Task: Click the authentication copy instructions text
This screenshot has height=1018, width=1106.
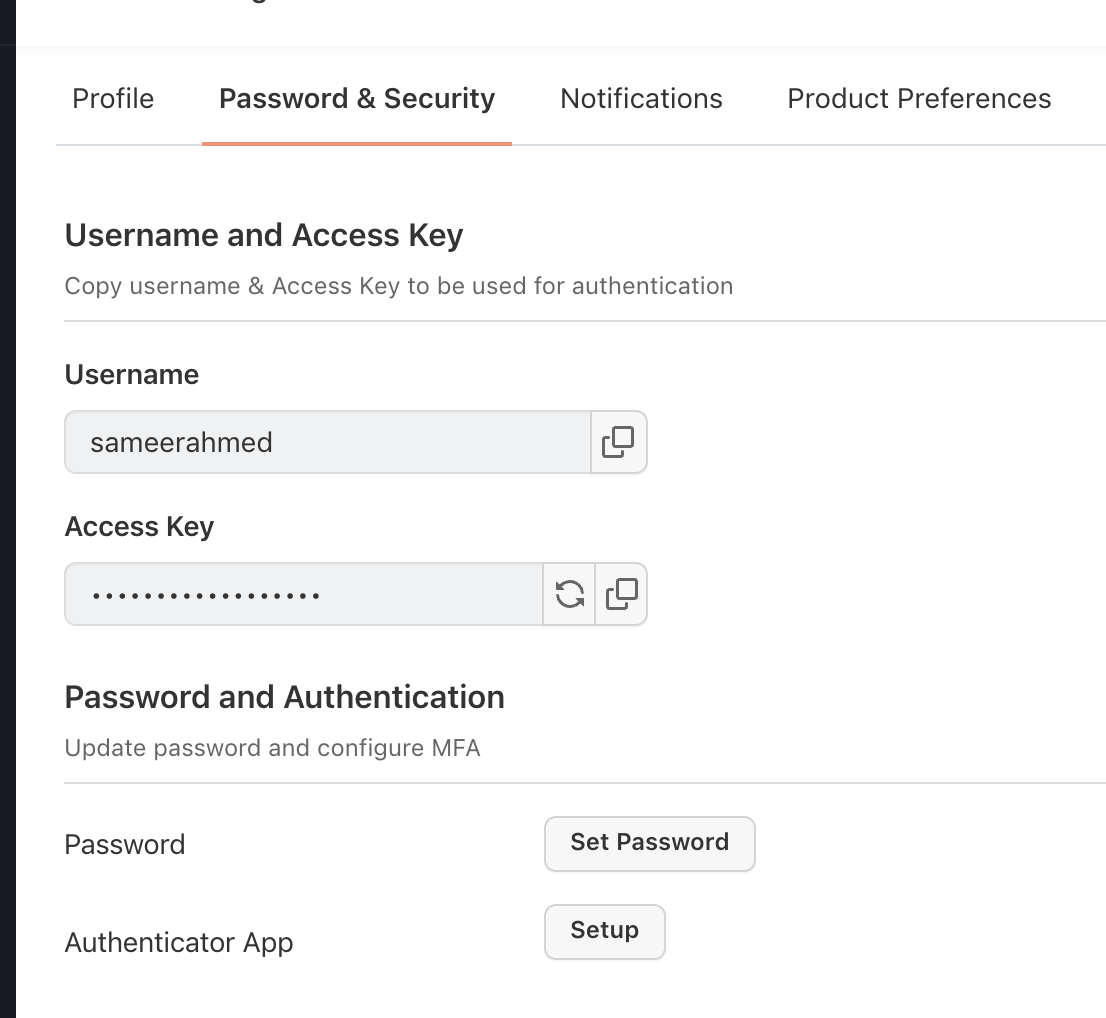Action: pyautogui.click(x=398, y=286)
